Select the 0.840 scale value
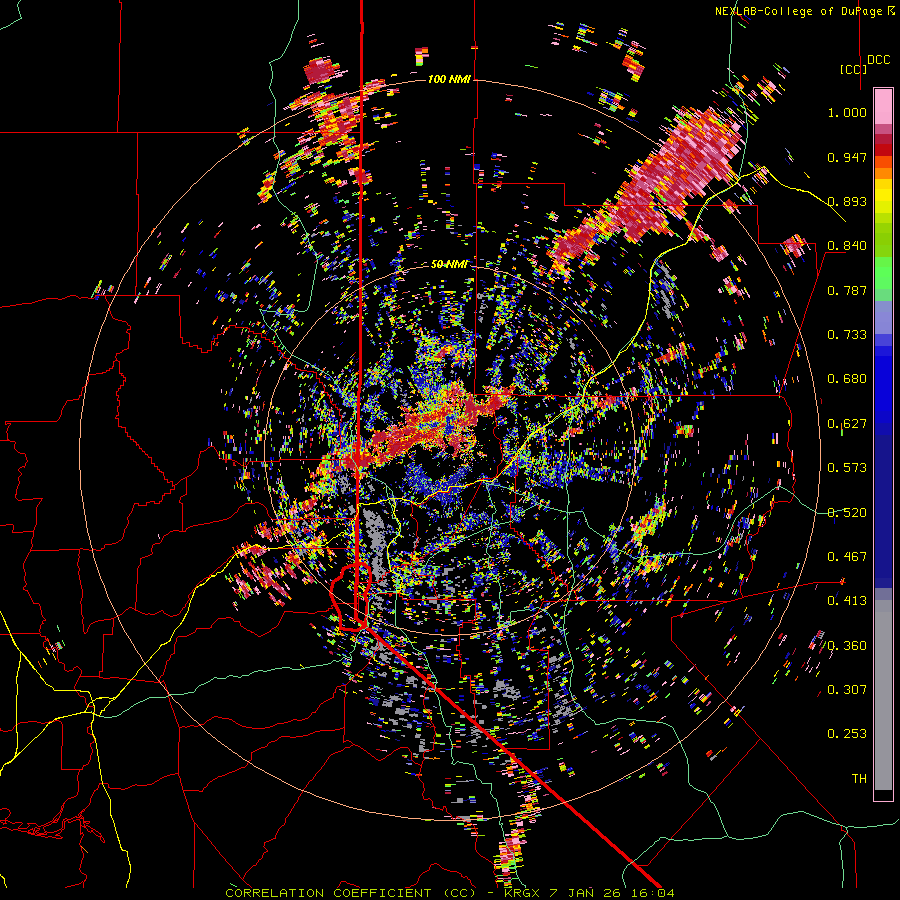The width and height of the screenshot is (900, 900). coord(847,246)
